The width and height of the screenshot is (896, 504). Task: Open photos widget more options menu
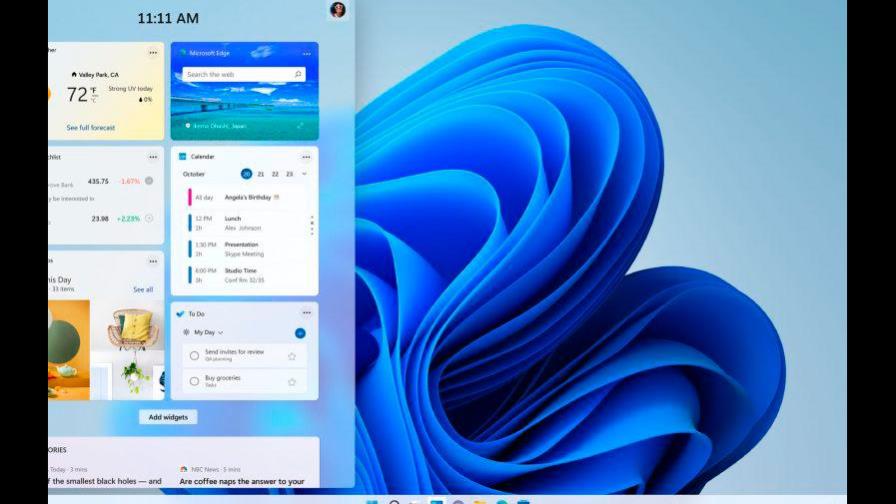(153, 261)
